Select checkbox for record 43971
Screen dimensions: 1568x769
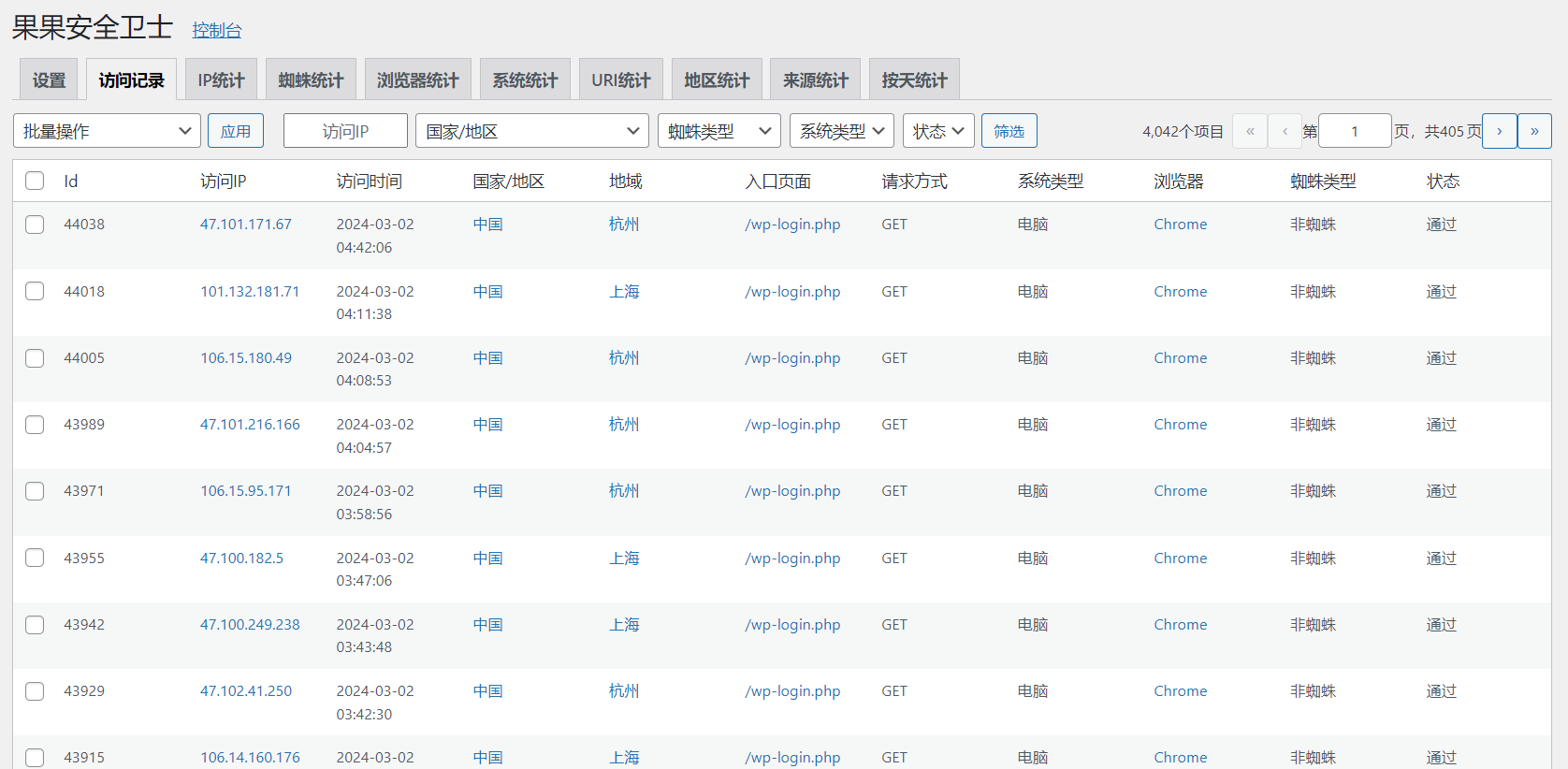[35, 491]
